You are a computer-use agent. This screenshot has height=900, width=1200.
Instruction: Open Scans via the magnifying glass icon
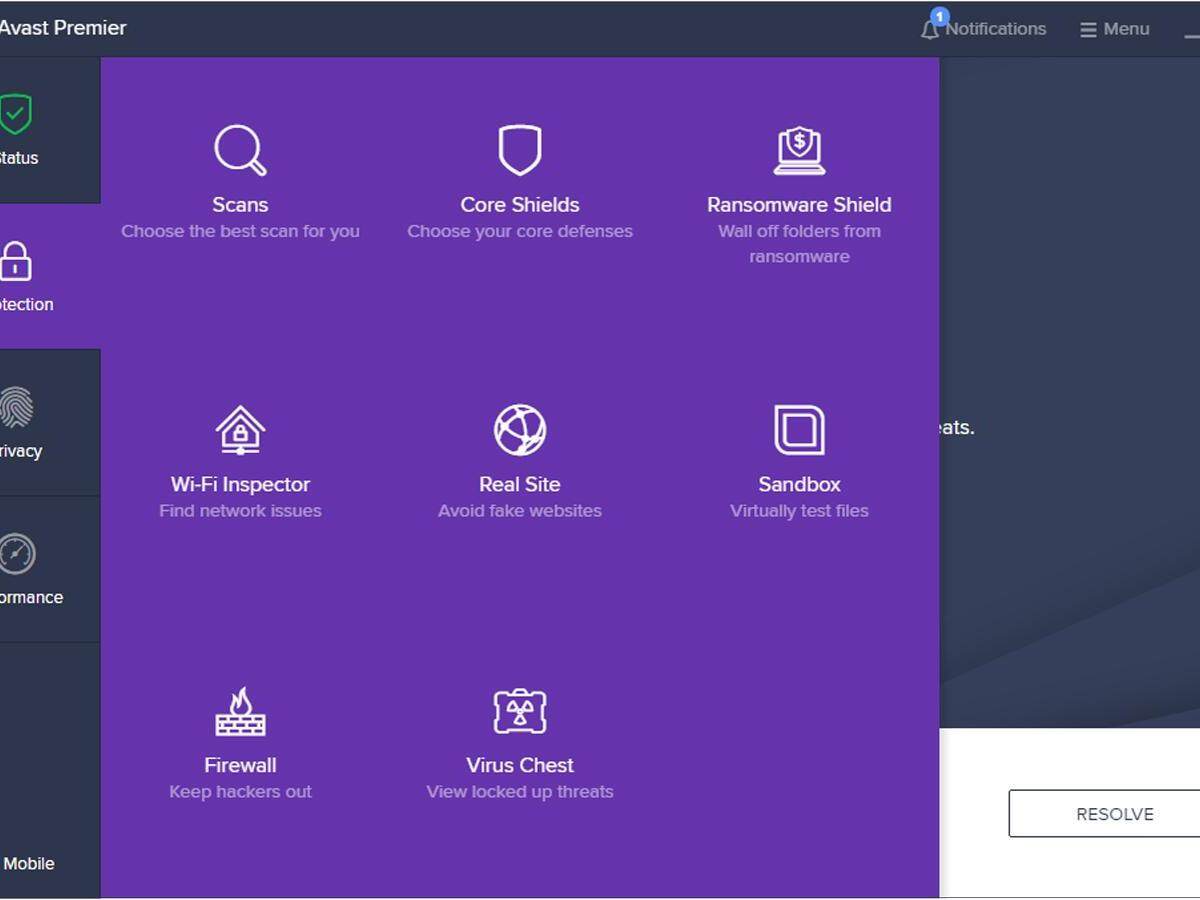(x=240, y=150)
